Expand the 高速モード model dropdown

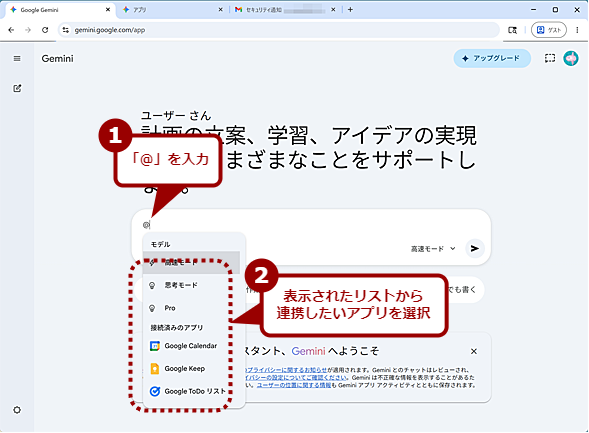click(433, 249)
